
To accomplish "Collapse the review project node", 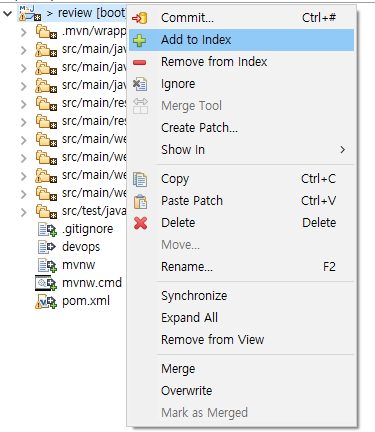I will click(x=7, y=14).
